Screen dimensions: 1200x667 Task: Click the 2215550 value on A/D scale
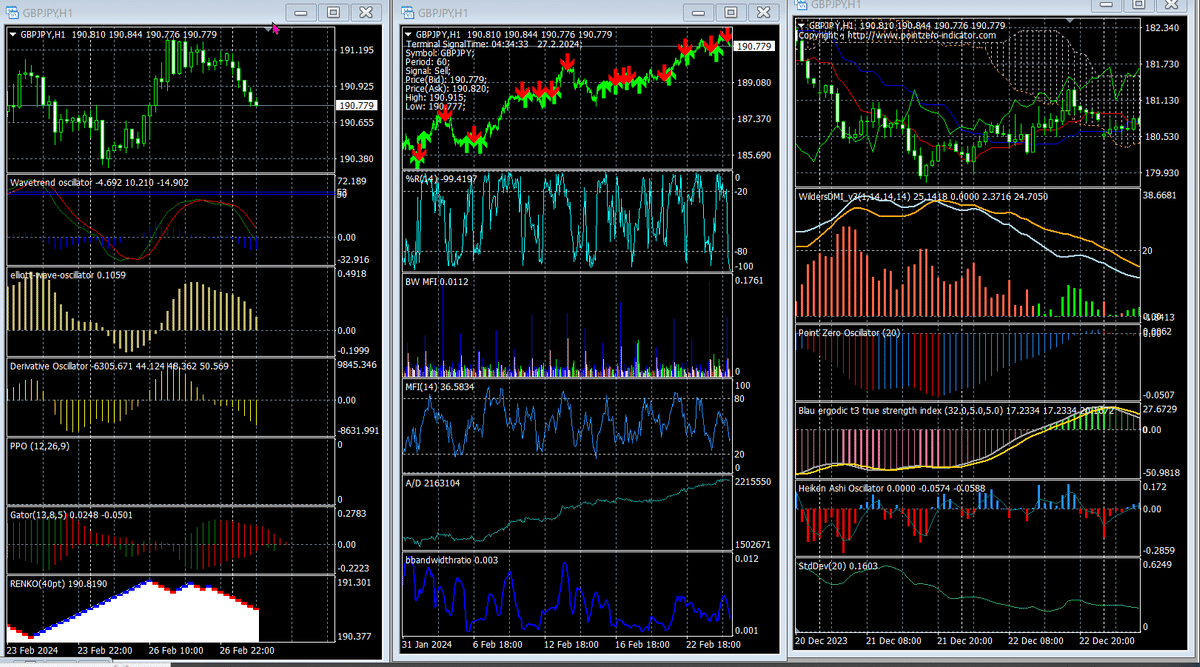(754, 482)
